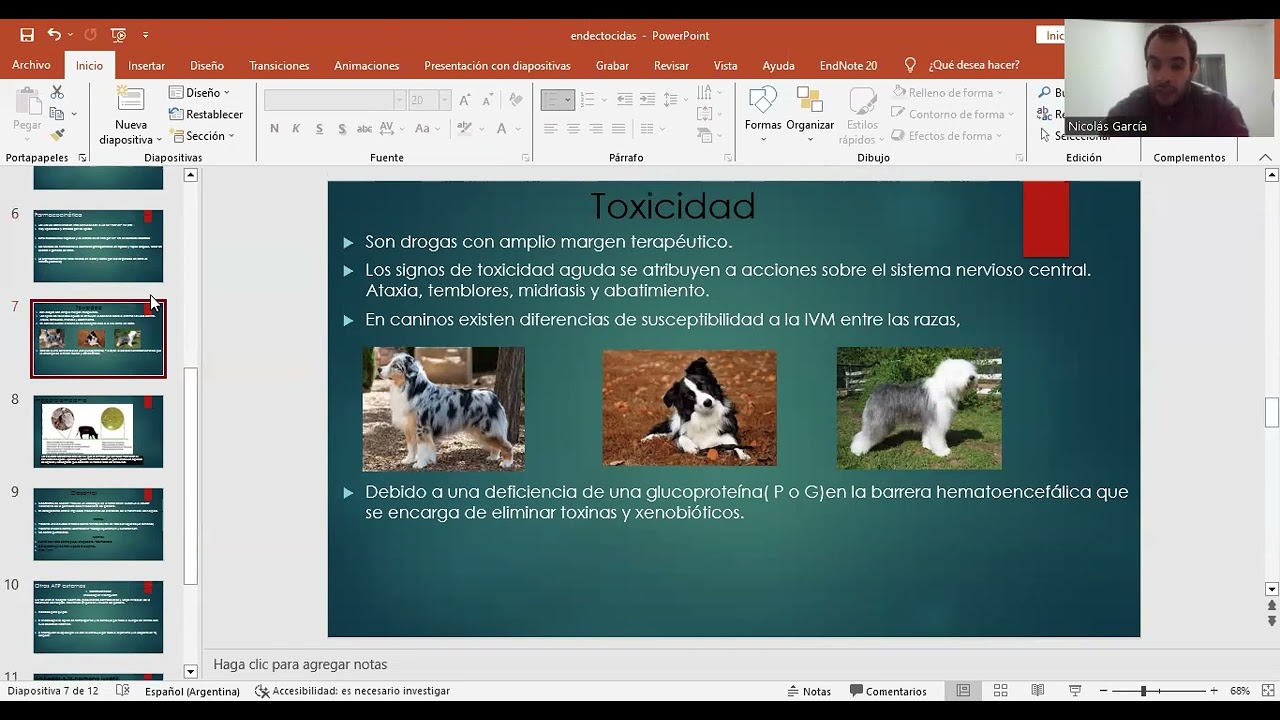Click zoom in plus button
Viewport: 1280px width, 720px height.
pos(1214,691)
